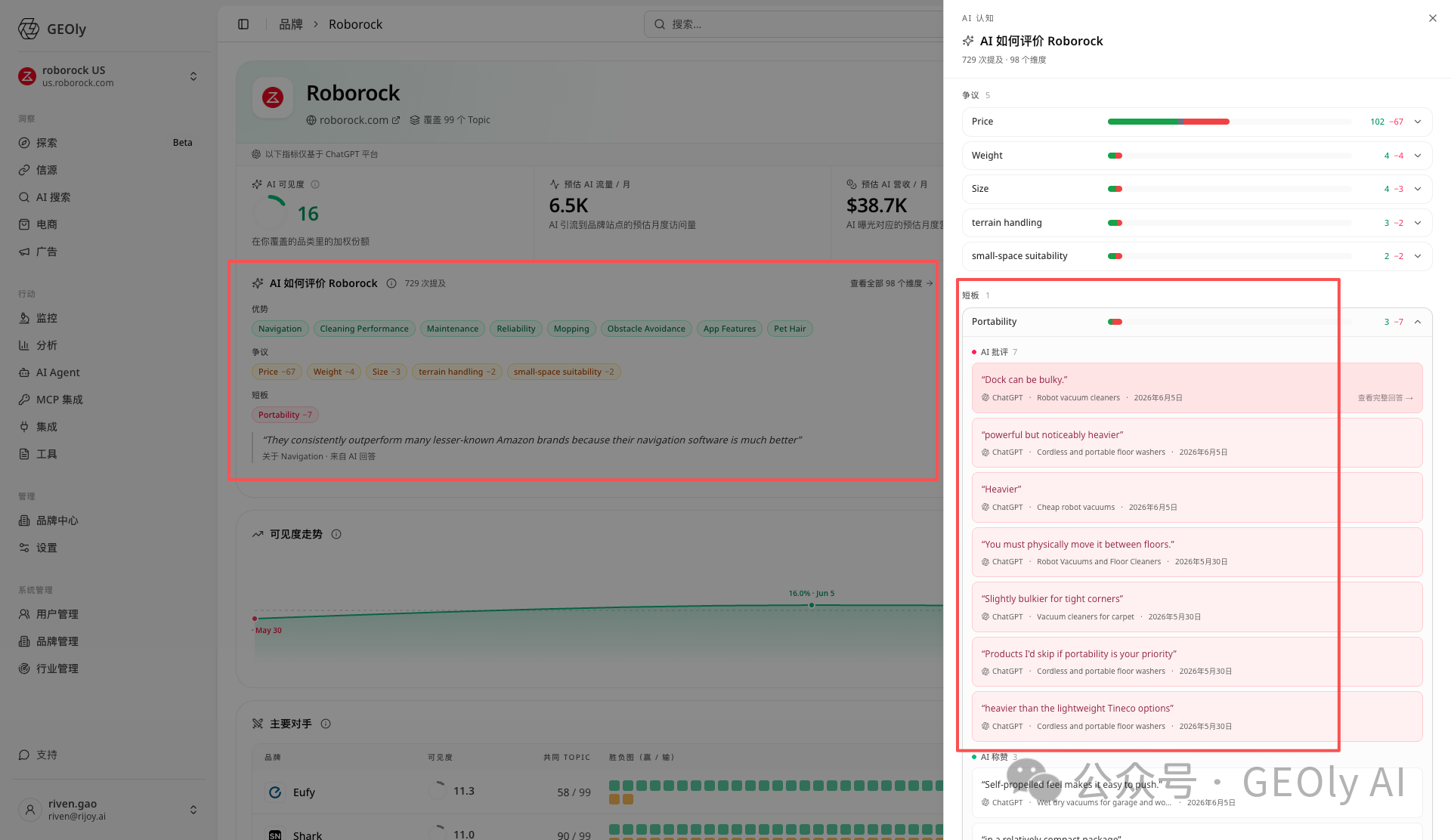The image size is (1451, 840).
Task: Open 品牌管理 brand management icon
Action: click(24, 641)
